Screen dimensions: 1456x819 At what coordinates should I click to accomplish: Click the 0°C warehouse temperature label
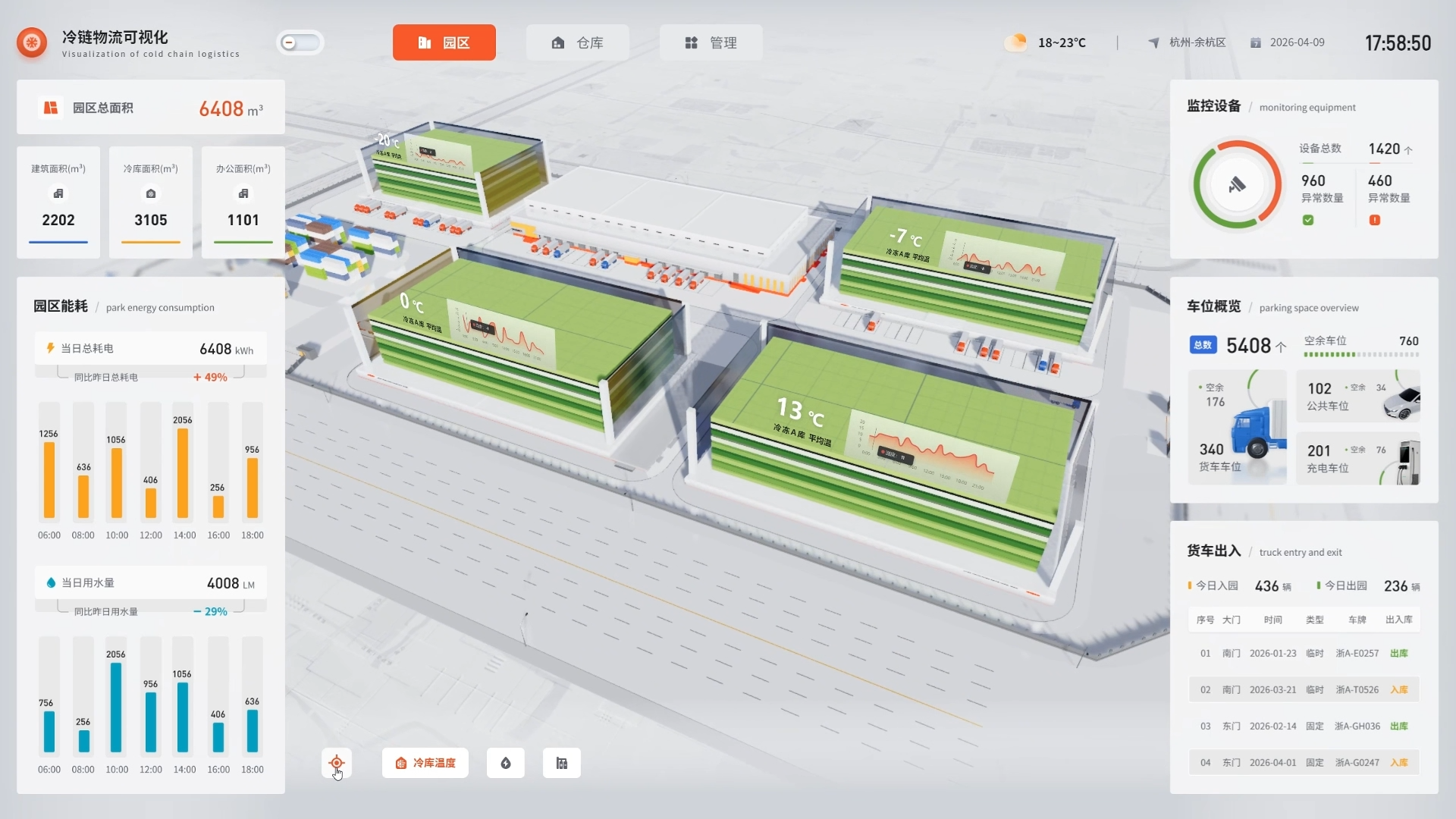(412, 303)
